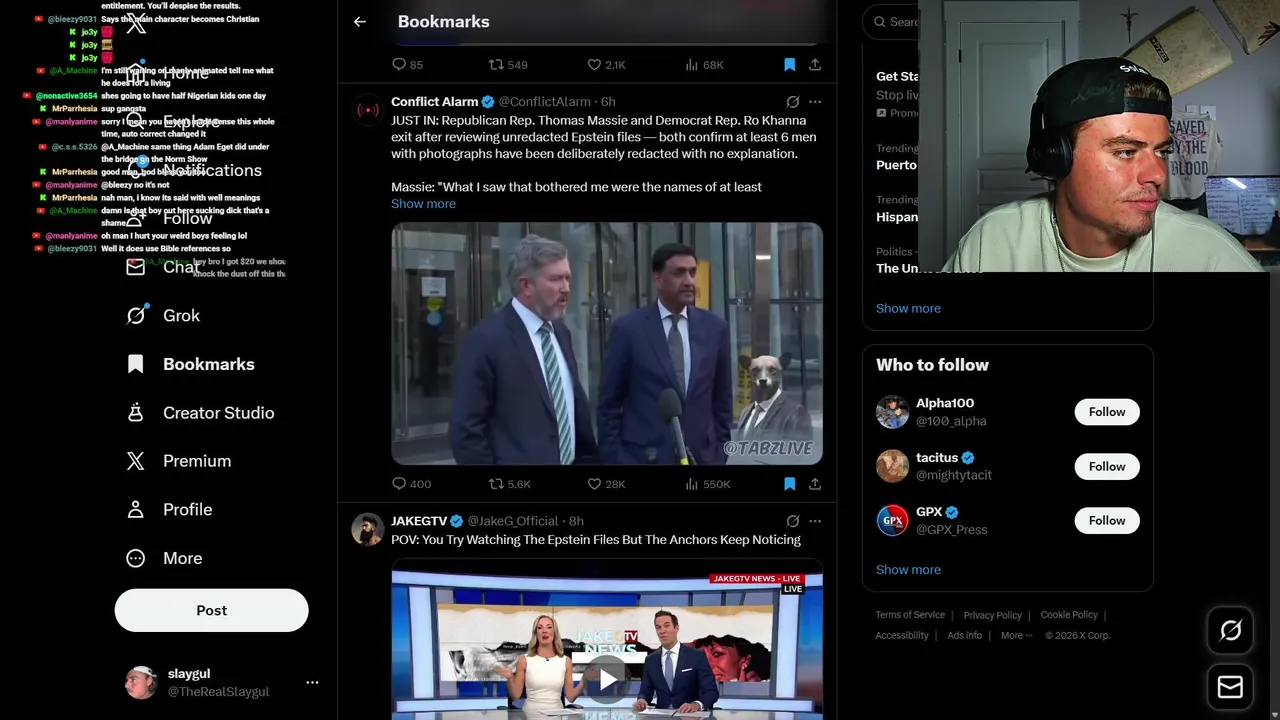This screenshot has width=1280, height=720.
Task: Open the floating Grok button
Action: click(1230, 630)
